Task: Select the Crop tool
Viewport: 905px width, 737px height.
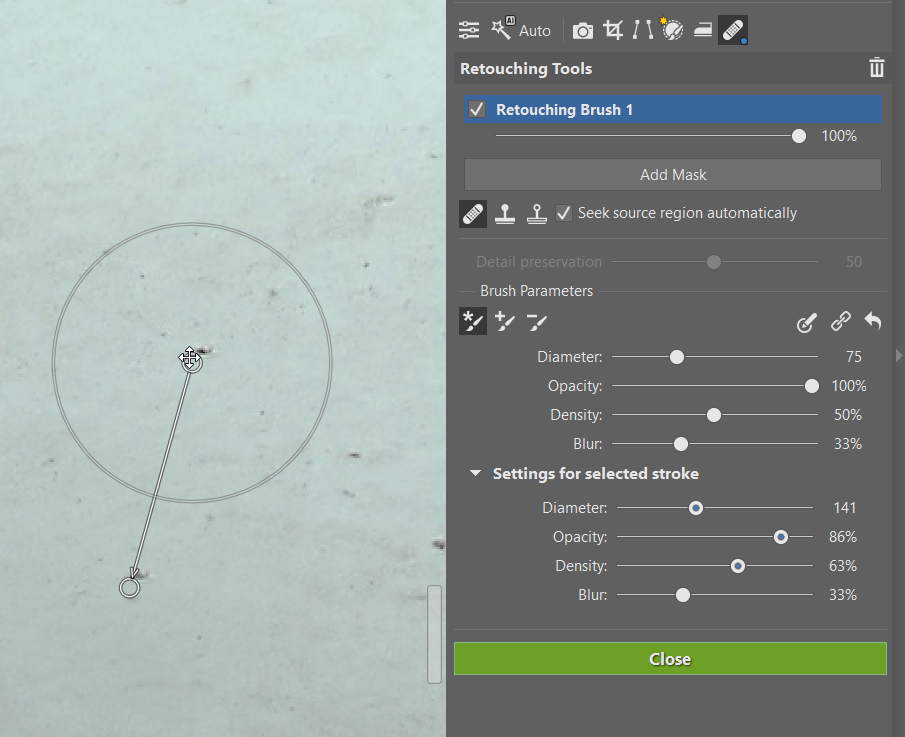Action: [x=613, y=30]
